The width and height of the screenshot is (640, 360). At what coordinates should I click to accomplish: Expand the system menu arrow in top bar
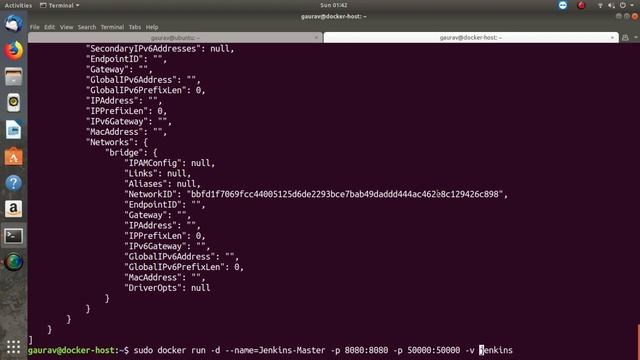pyautogui.click(x=631, y=5)
